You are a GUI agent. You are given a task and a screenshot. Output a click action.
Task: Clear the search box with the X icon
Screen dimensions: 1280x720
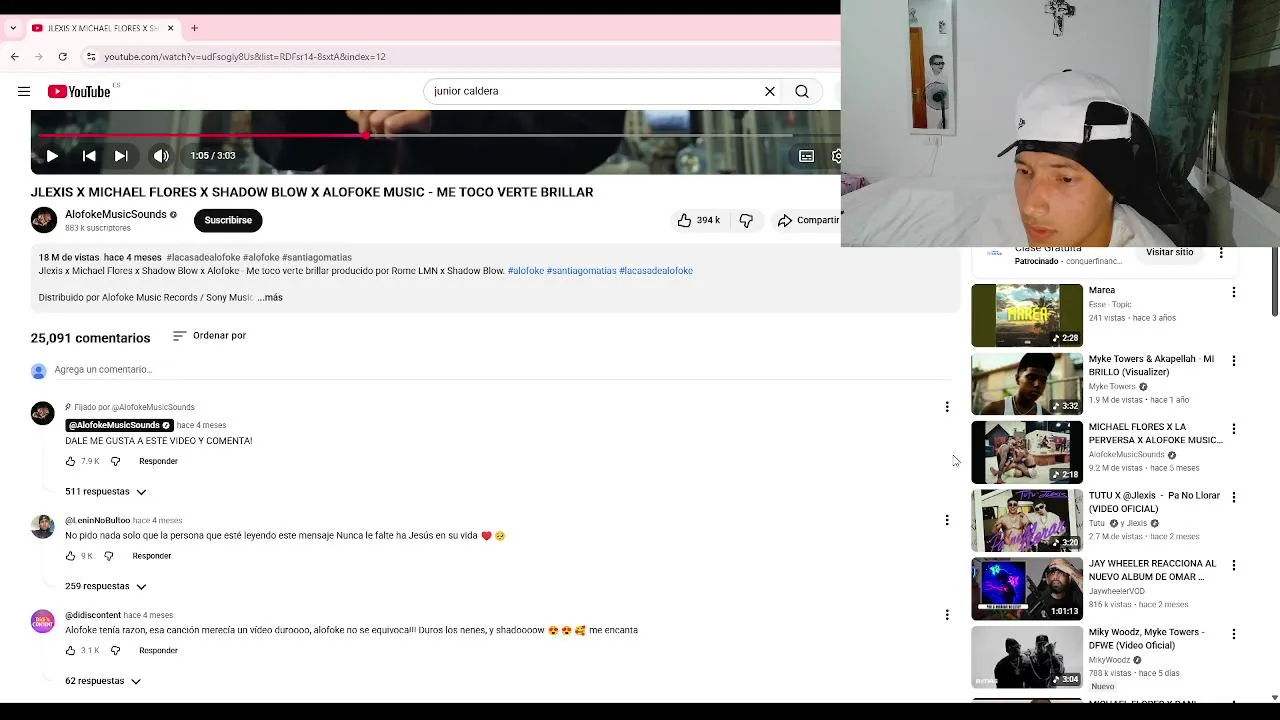[x=770, y=91]
